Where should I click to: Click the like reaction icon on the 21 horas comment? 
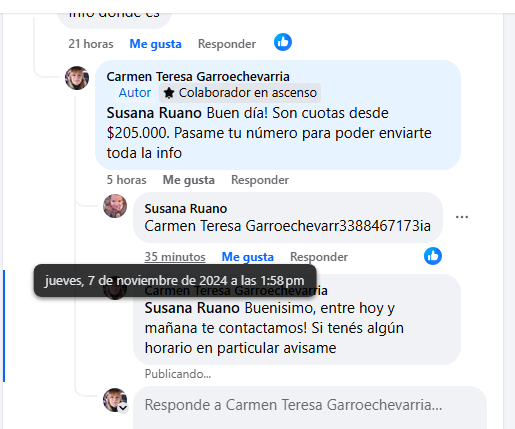(283, 42)
